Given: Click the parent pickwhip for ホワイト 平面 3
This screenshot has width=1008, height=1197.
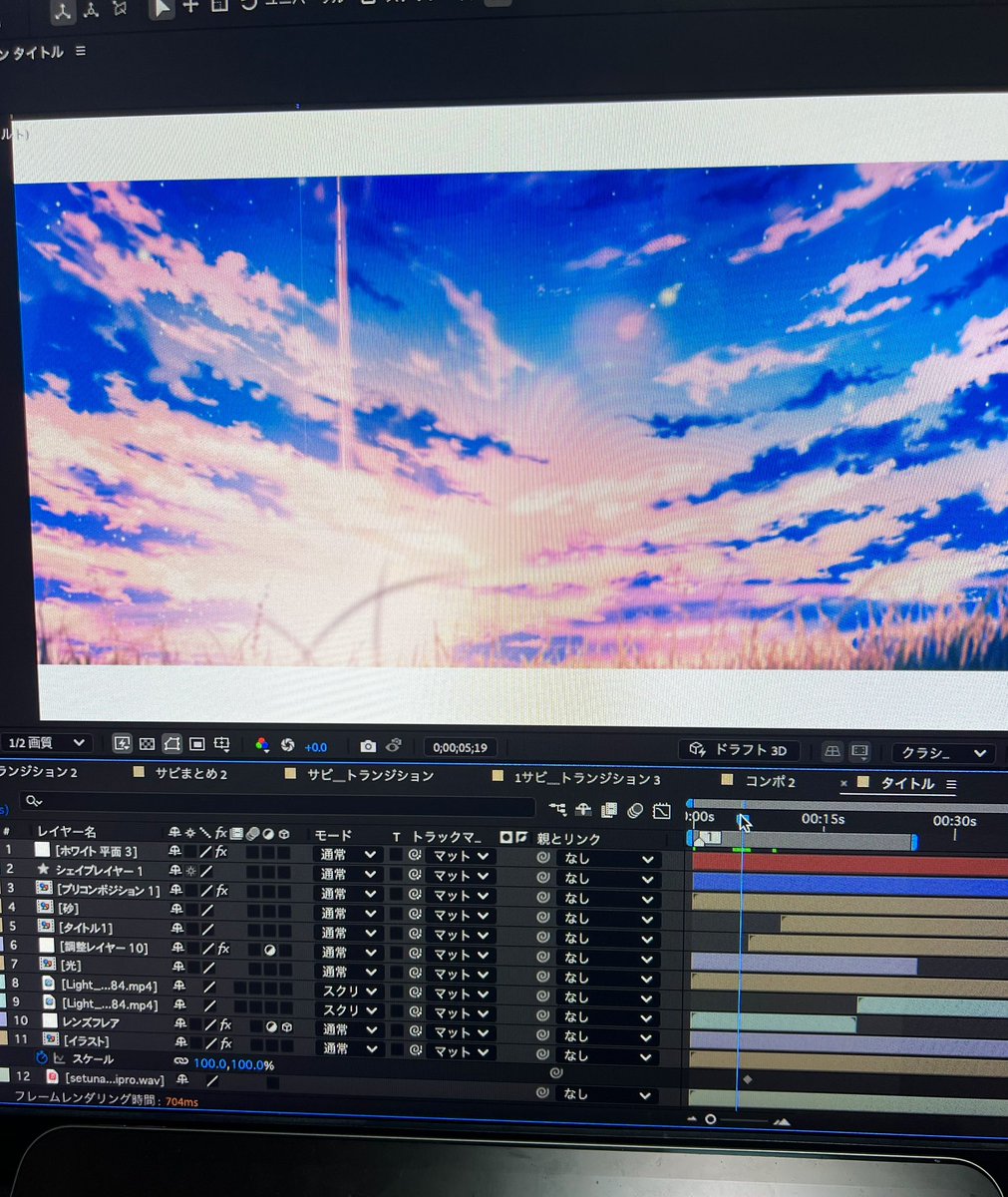Looking at the screenshot, I should point(543,857).
